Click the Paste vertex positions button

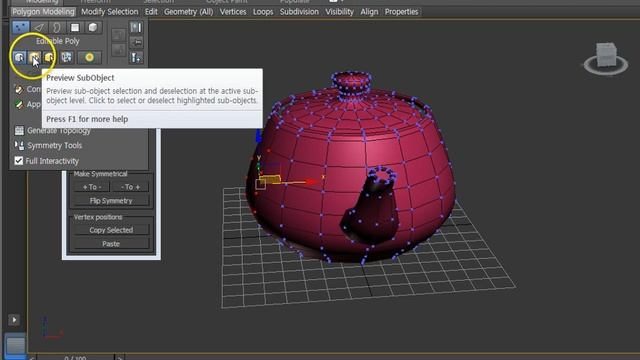point(111,244)
